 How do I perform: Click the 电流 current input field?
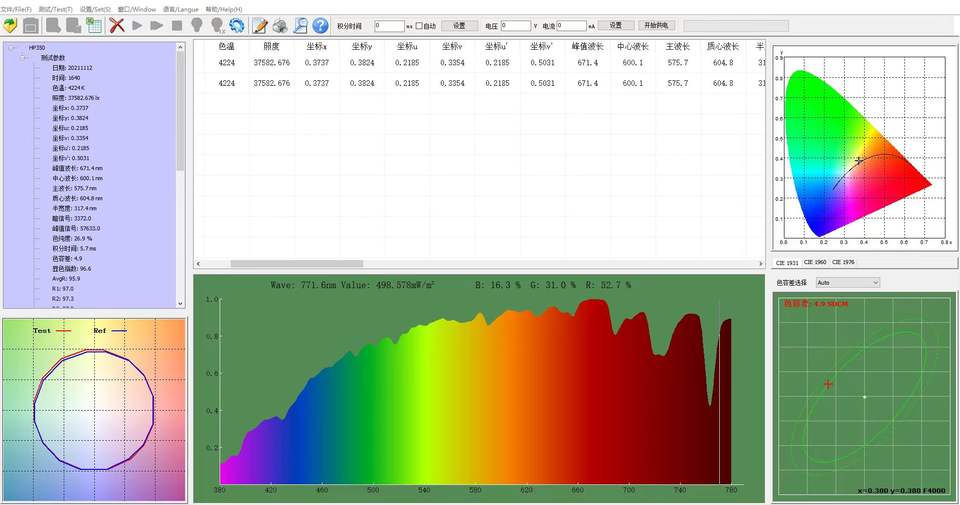click(x=571, y=26)
